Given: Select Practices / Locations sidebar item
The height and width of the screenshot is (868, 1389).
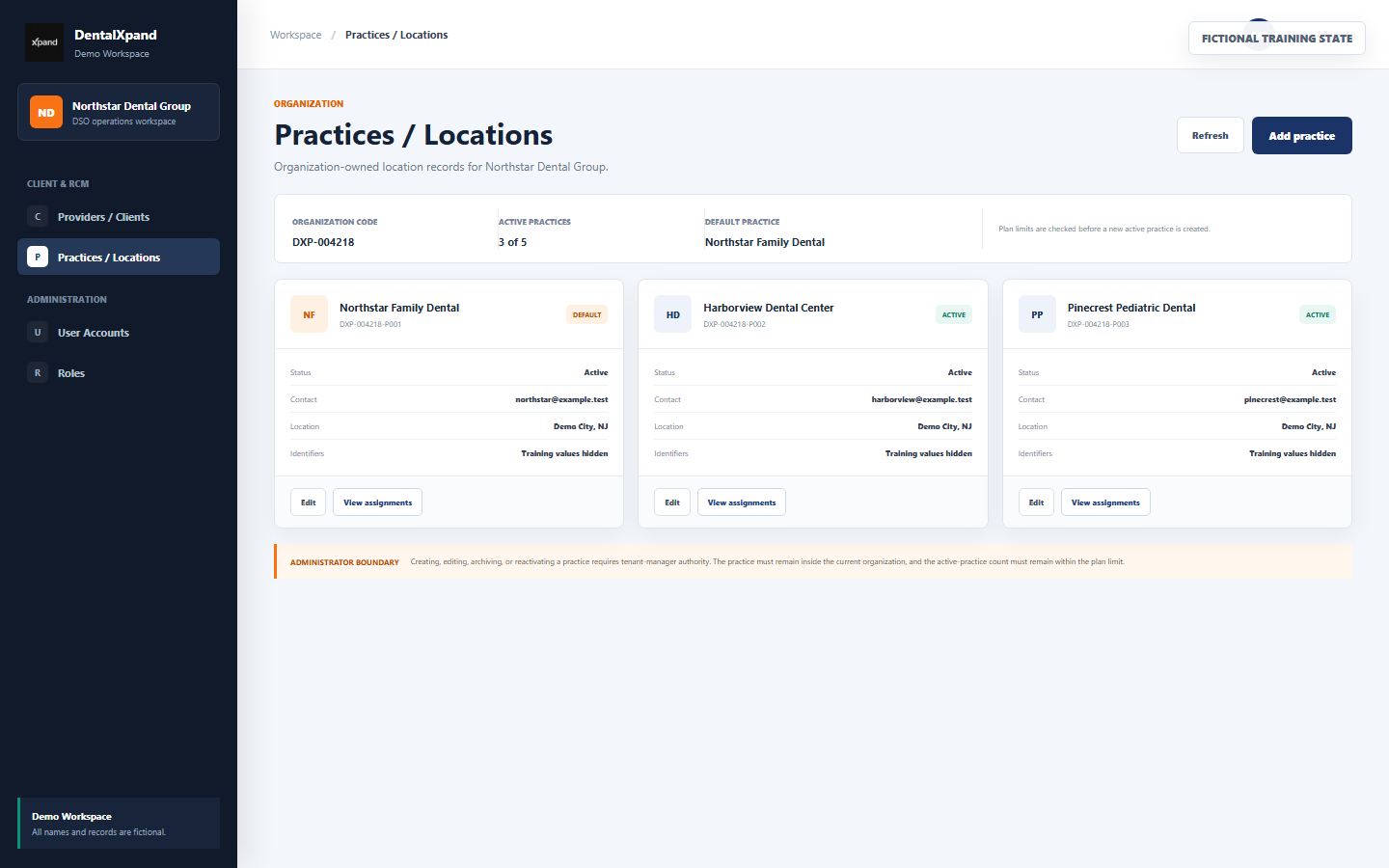Looking at the screenshot, I should point(119,258).
